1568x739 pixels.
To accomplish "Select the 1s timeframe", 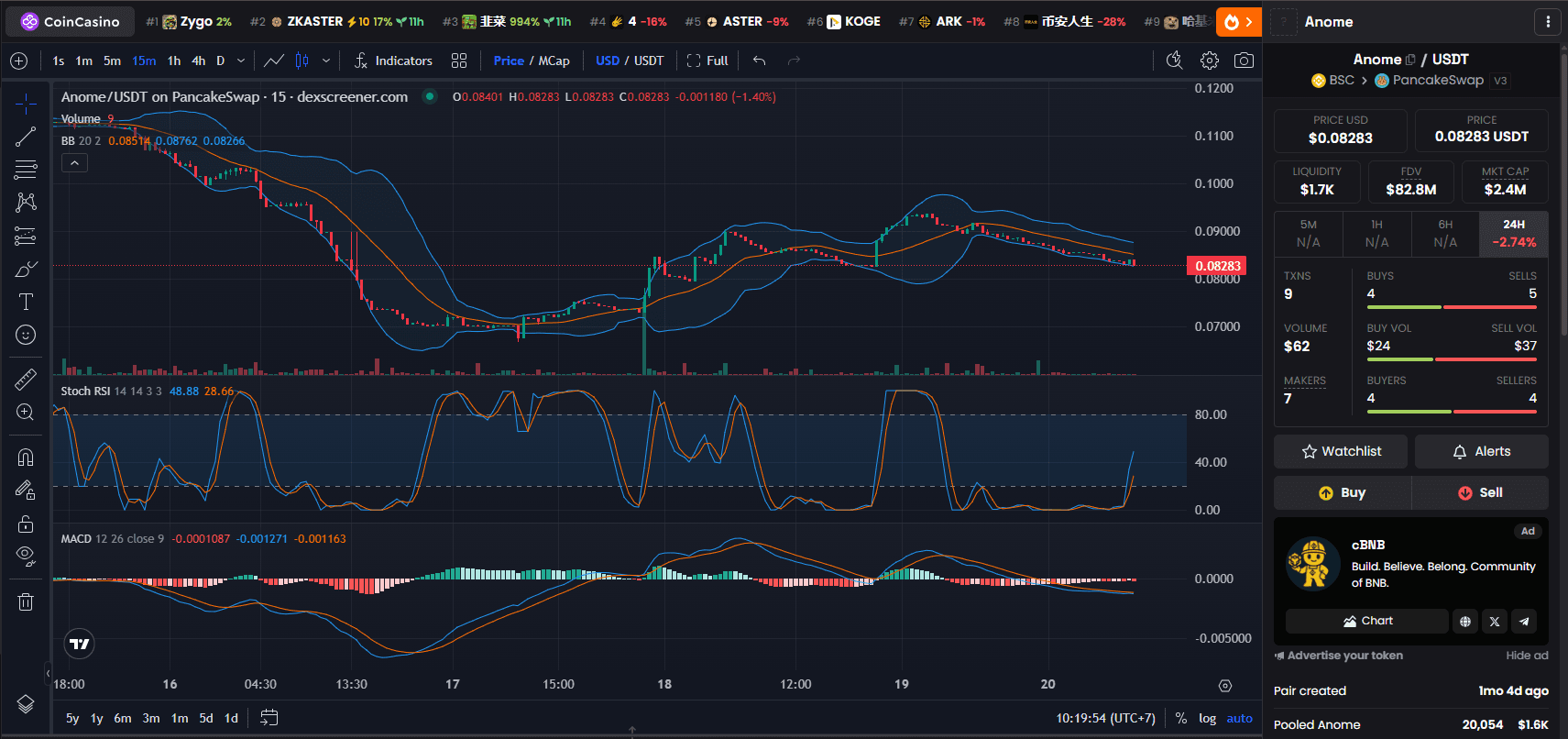I will click(x=59, y=61).
